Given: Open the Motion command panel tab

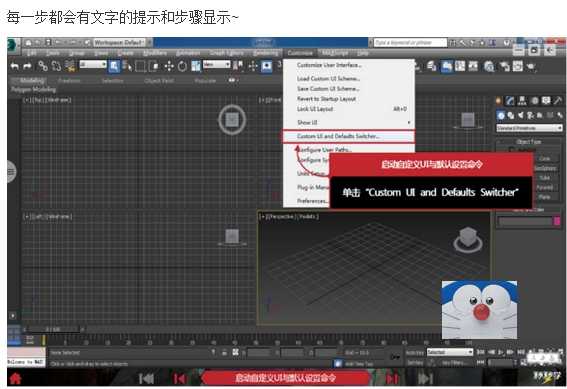Looking at the screenshot, I should [534, 101].
